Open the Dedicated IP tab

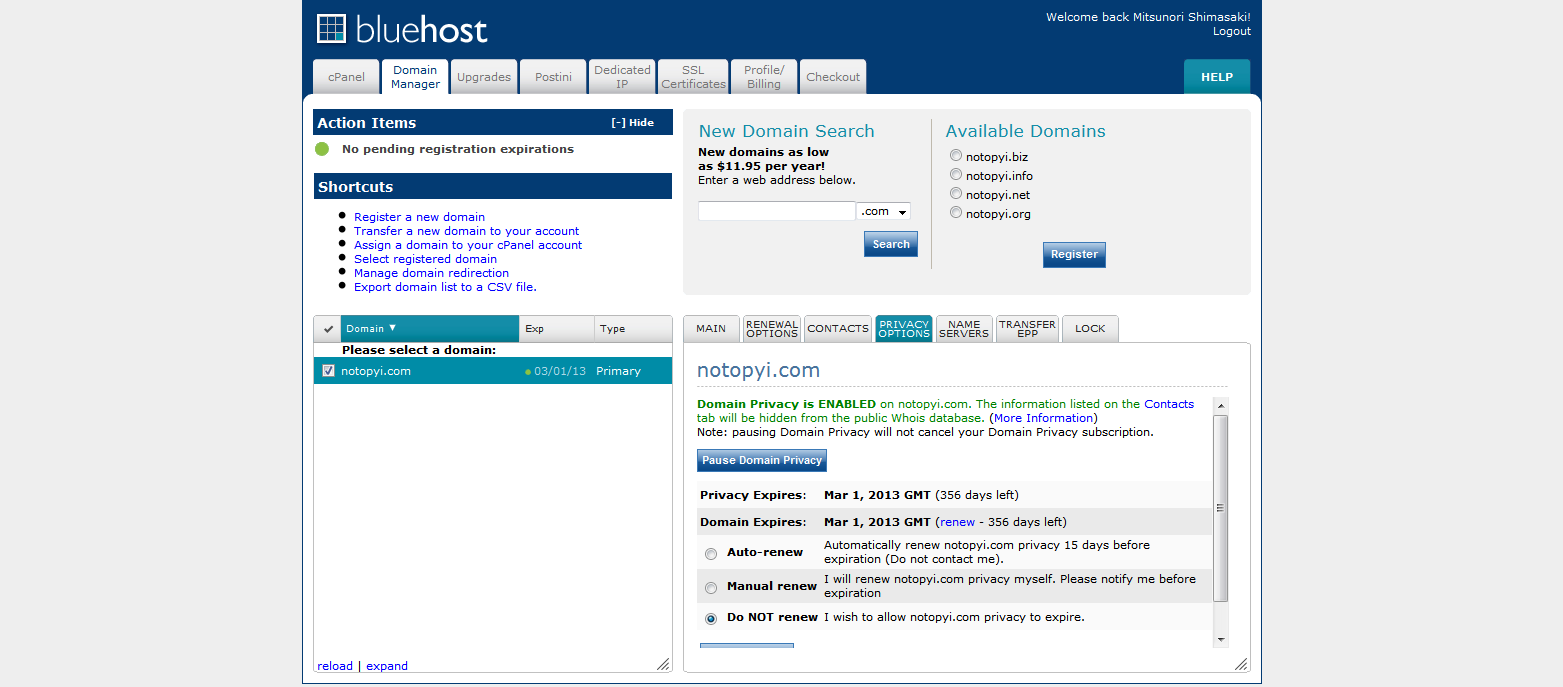(x=622, y=77)
